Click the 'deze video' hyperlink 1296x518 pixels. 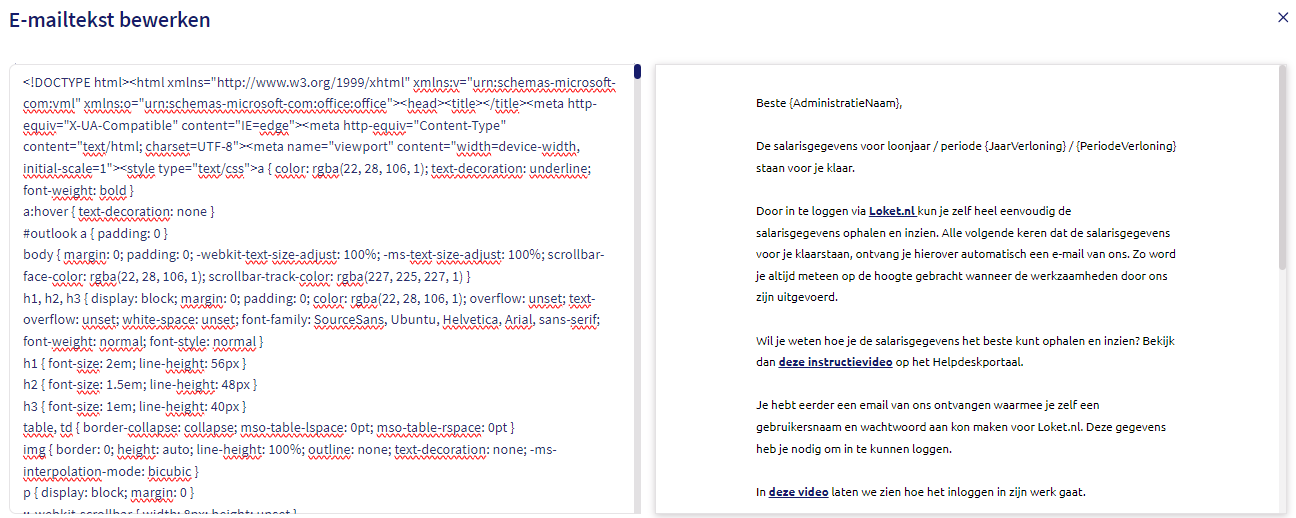(798, 492)
